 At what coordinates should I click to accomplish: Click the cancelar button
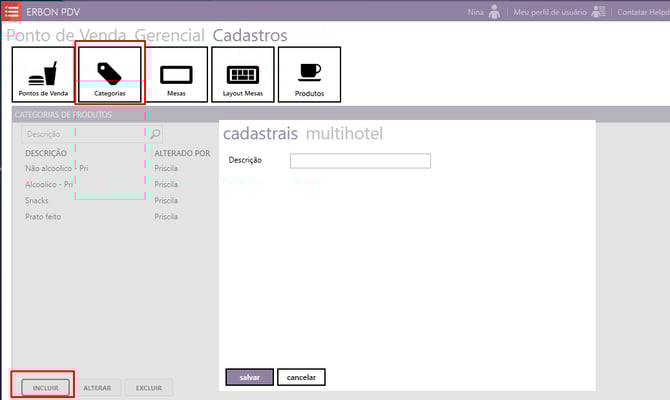click(301, 377)
